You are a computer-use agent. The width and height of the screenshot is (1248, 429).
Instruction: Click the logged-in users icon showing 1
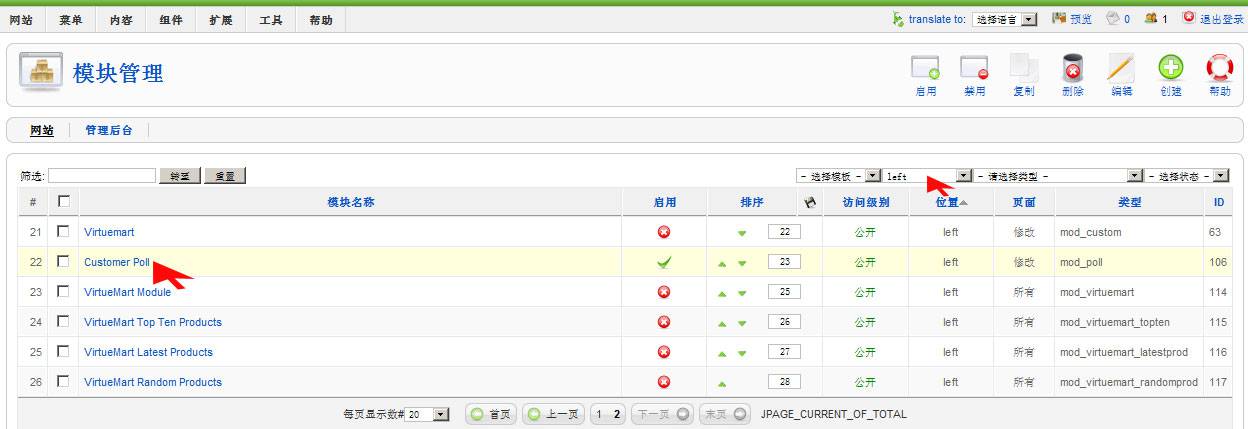(1150, 18)
